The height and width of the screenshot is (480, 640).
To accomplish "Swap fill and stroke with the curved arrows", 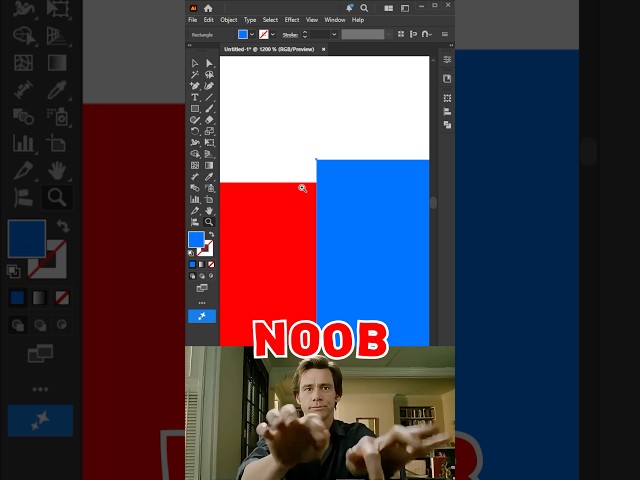I will tap(211, 234).
